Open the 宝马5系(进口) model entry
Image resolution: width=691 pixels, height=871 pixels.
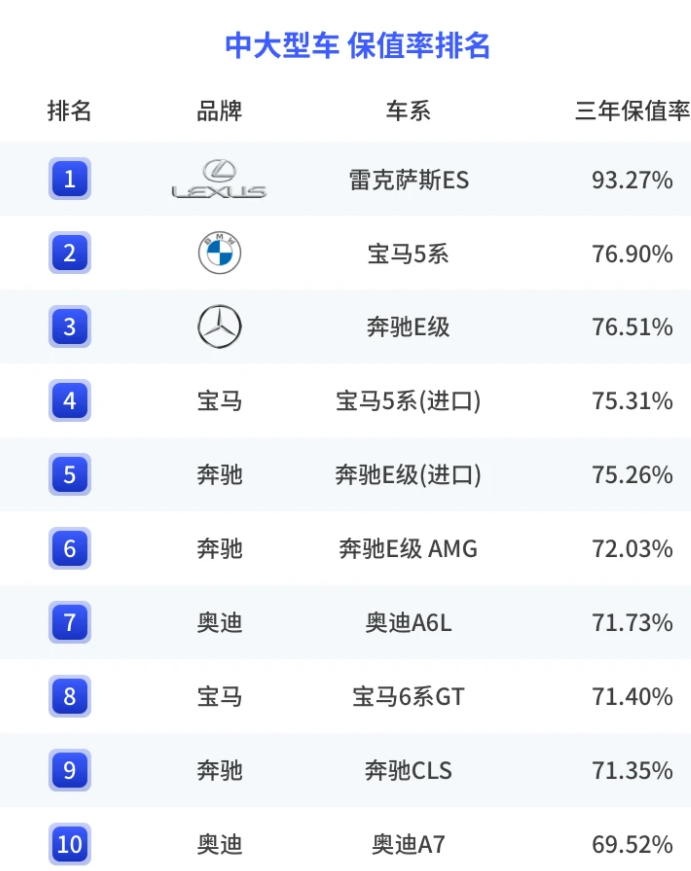[x=408, y=401]
